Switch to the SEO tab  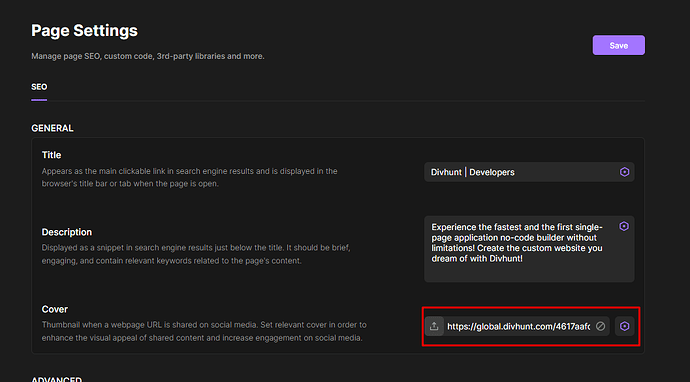click(39, 87)
